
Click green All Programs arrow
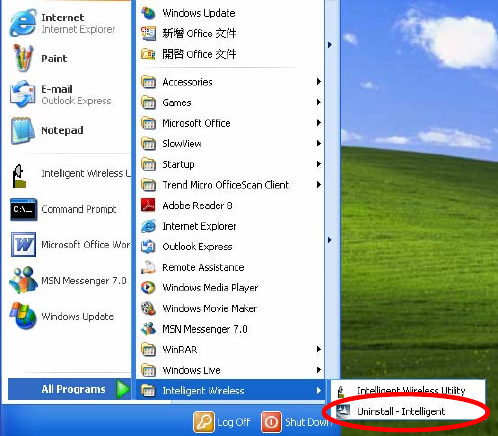pyautogui.click(x=123, y=389)
